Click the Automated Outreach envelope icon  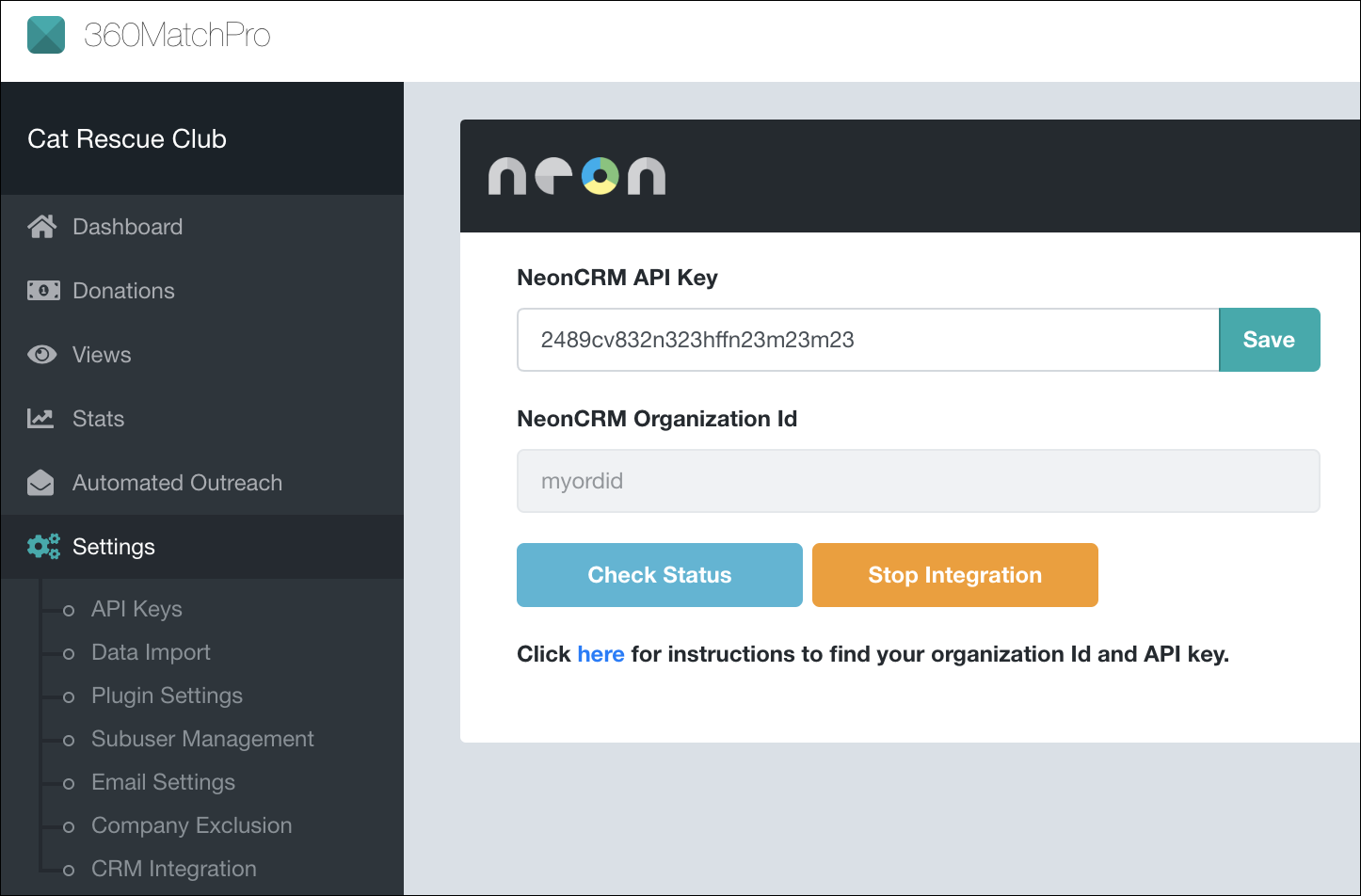40,483
